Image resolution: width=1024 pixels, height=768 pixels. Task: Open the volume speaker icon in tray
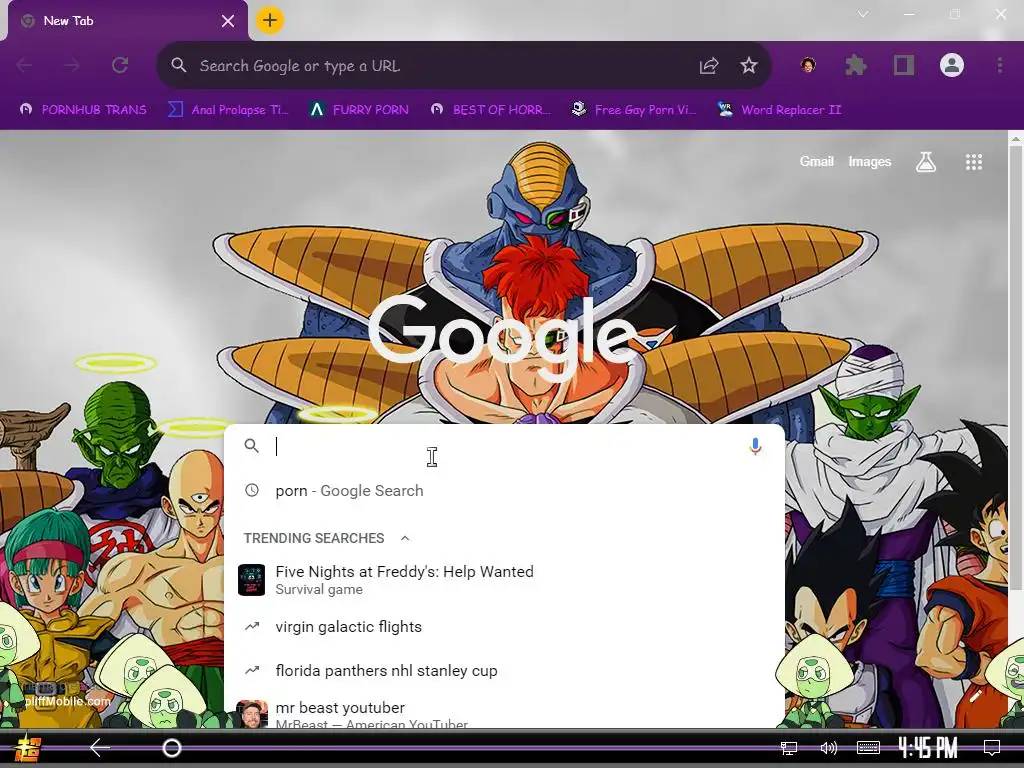click(828, 748)
